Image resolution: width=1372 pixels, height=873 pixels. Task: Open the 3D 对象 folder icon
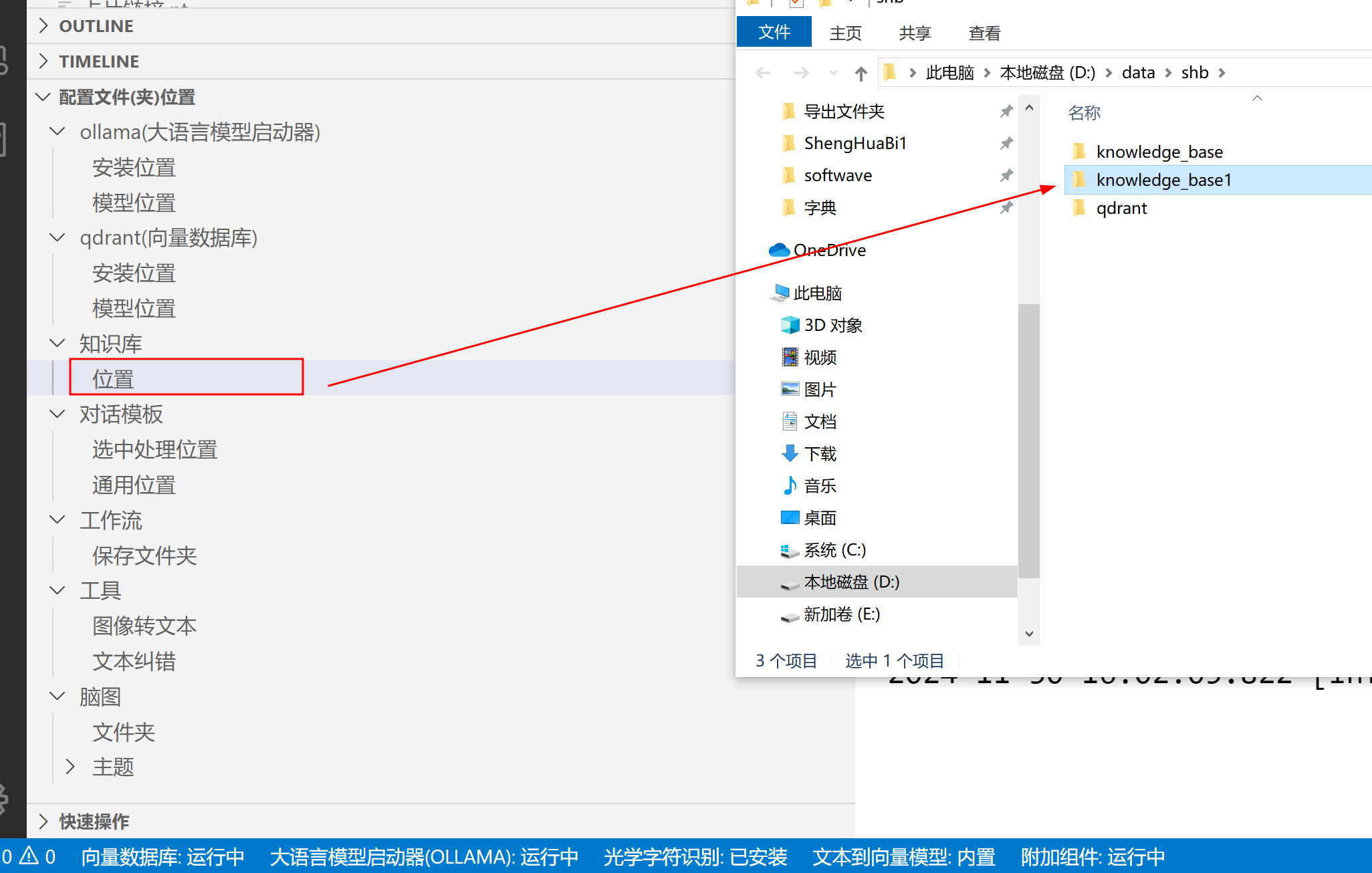pyautogui.click(x=790, y=325)
